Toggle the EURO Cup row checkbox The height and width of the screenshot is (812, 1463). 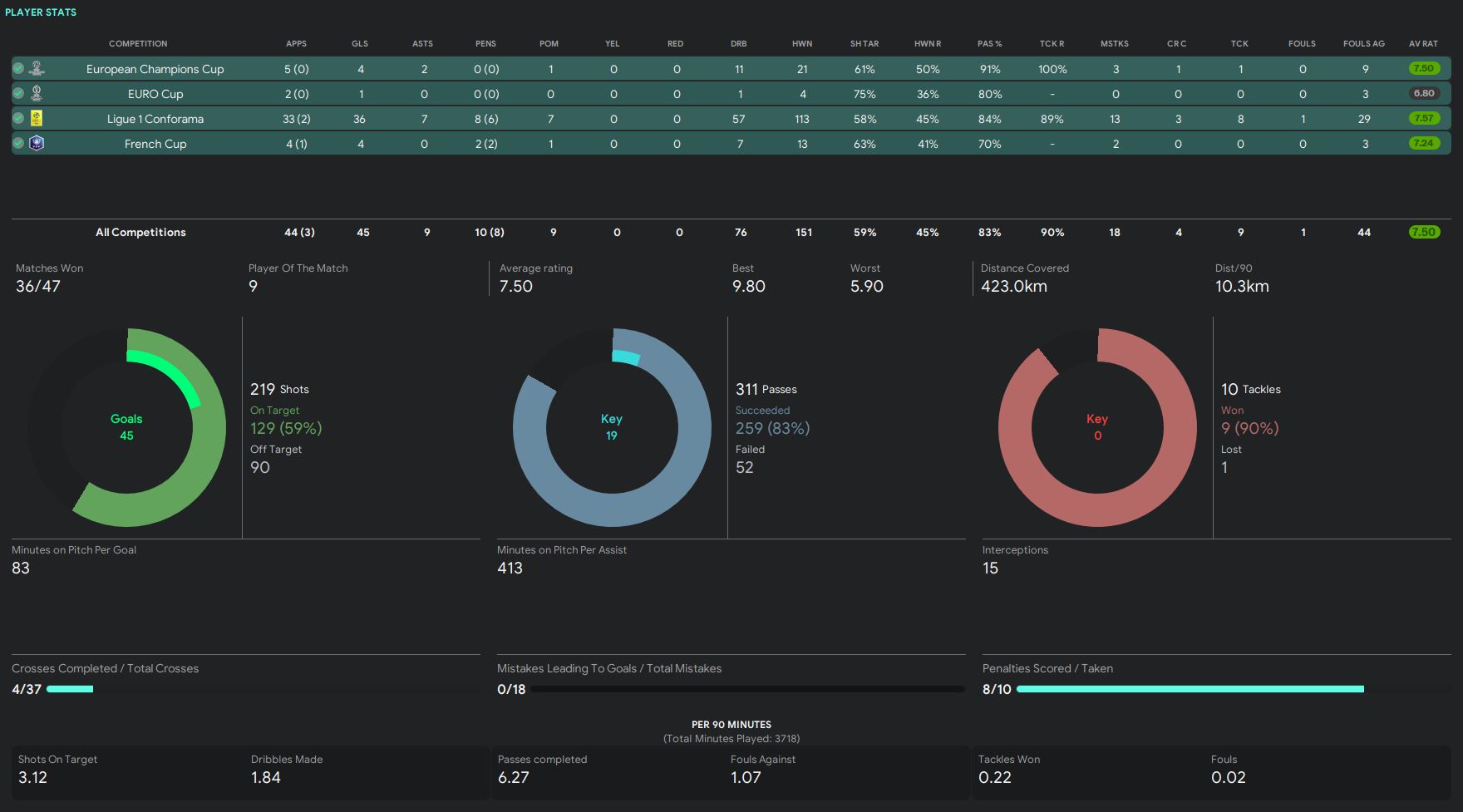[18, 93]
